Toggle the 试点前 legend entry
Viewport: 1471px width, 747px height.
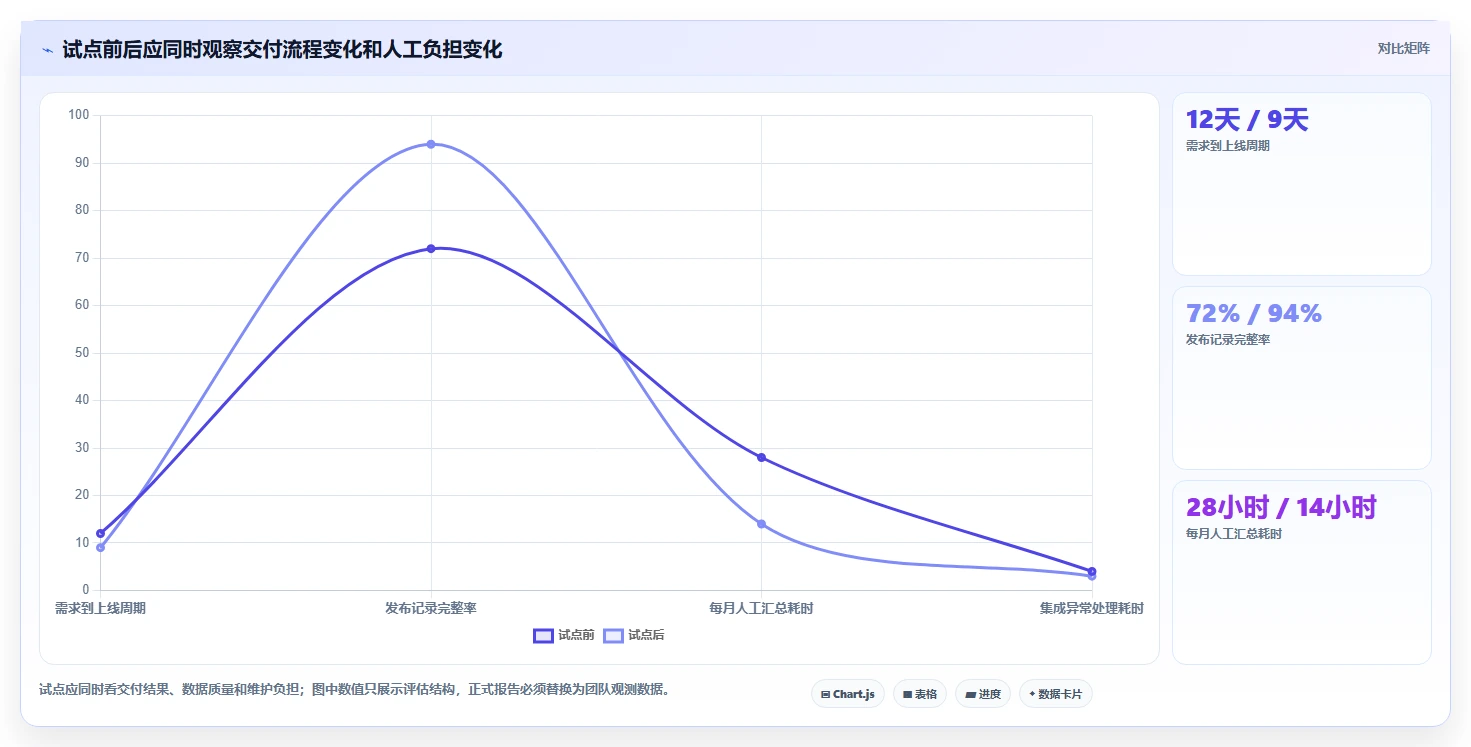(x=564, y=635)
